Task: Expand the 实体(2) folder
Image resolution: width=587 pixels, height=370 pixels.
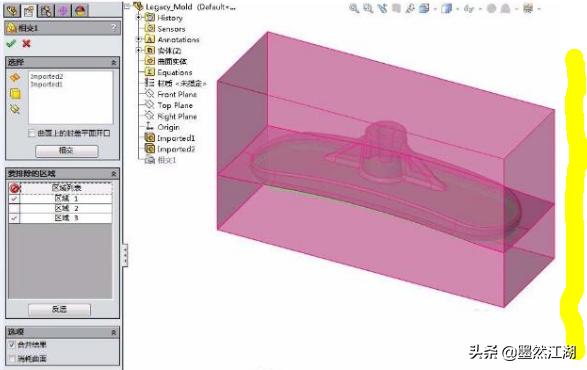Action: coord(139,50)
